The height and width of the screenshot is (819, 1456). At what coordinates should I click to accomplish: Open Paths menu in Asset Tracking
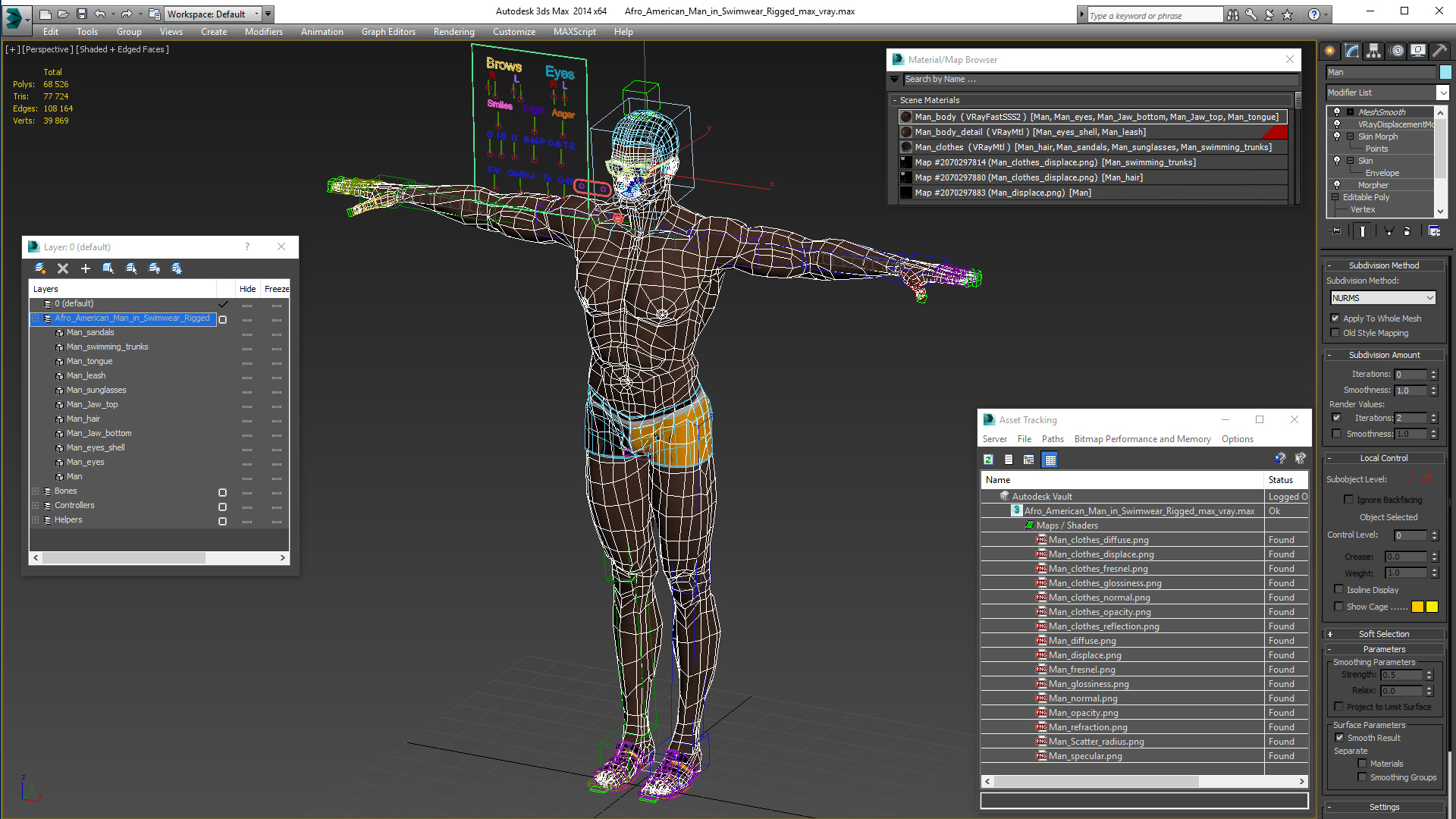click(1053, 439)
